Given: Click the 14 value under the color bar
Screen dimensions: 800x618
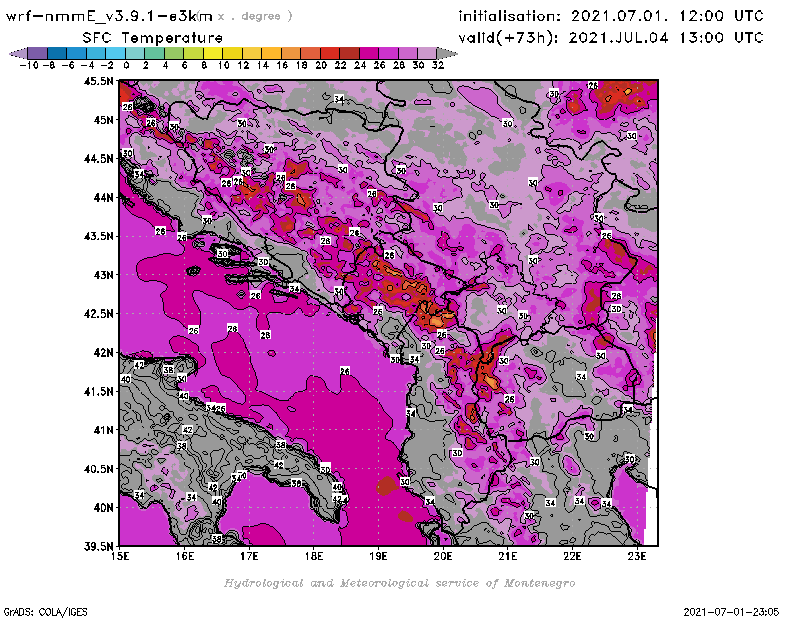Looking at the screenshot, I should (263, 65).
